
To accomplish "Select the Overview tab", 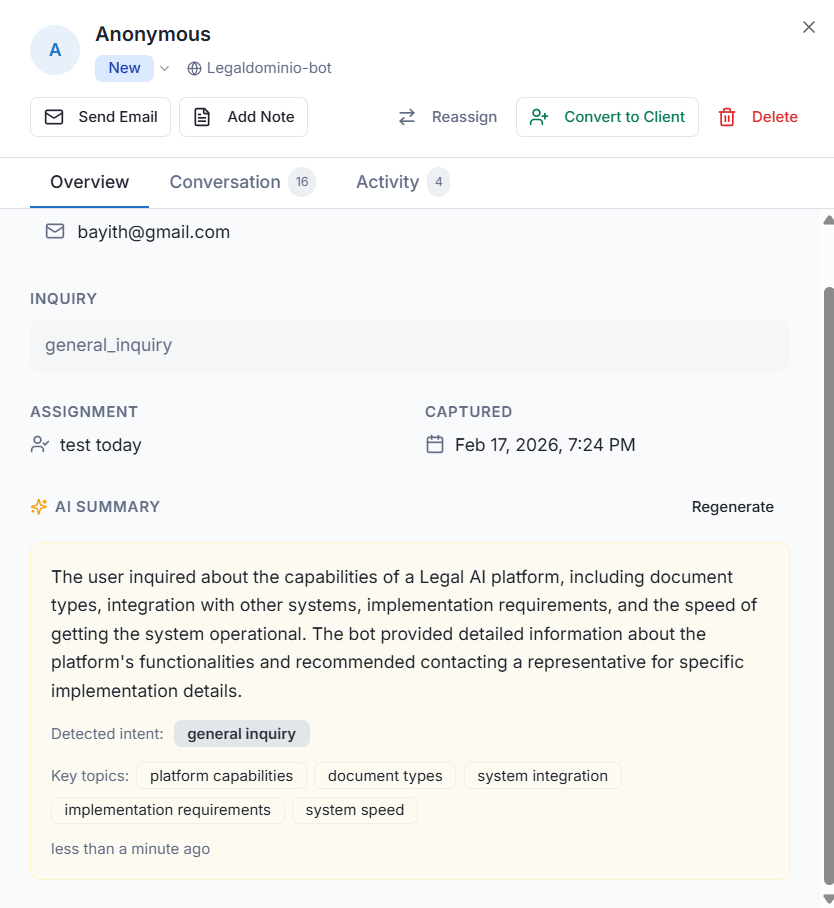I will (x=88, y=182).
